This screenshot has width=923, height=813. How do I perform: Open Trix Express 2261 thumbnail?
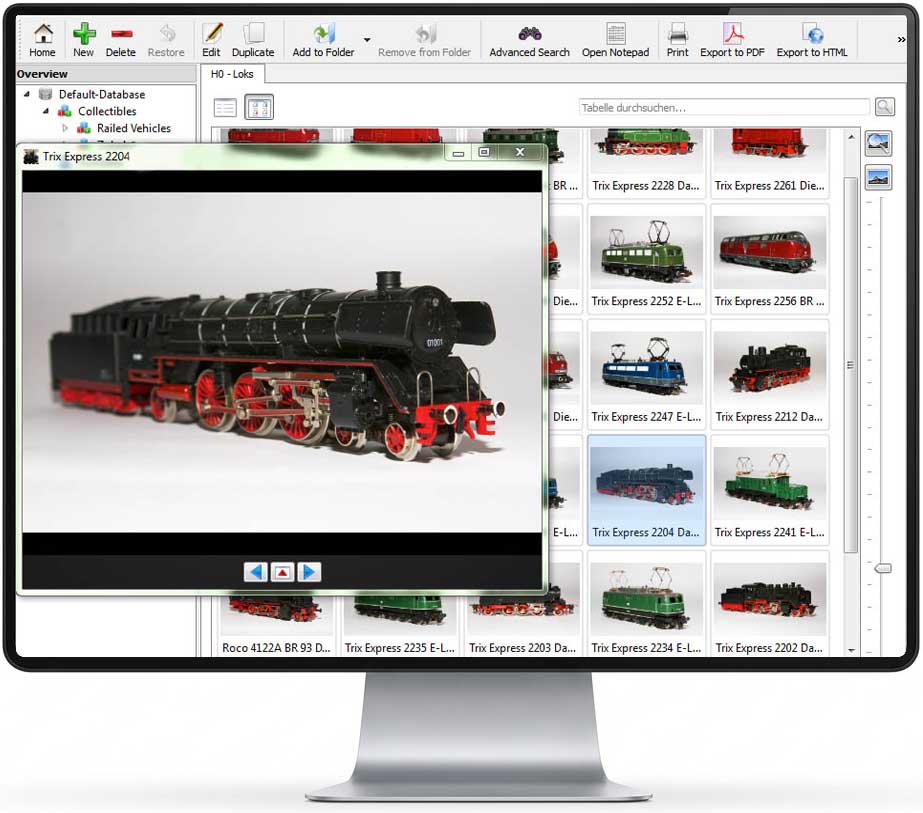pyautogui.click(x=769, y=162)
